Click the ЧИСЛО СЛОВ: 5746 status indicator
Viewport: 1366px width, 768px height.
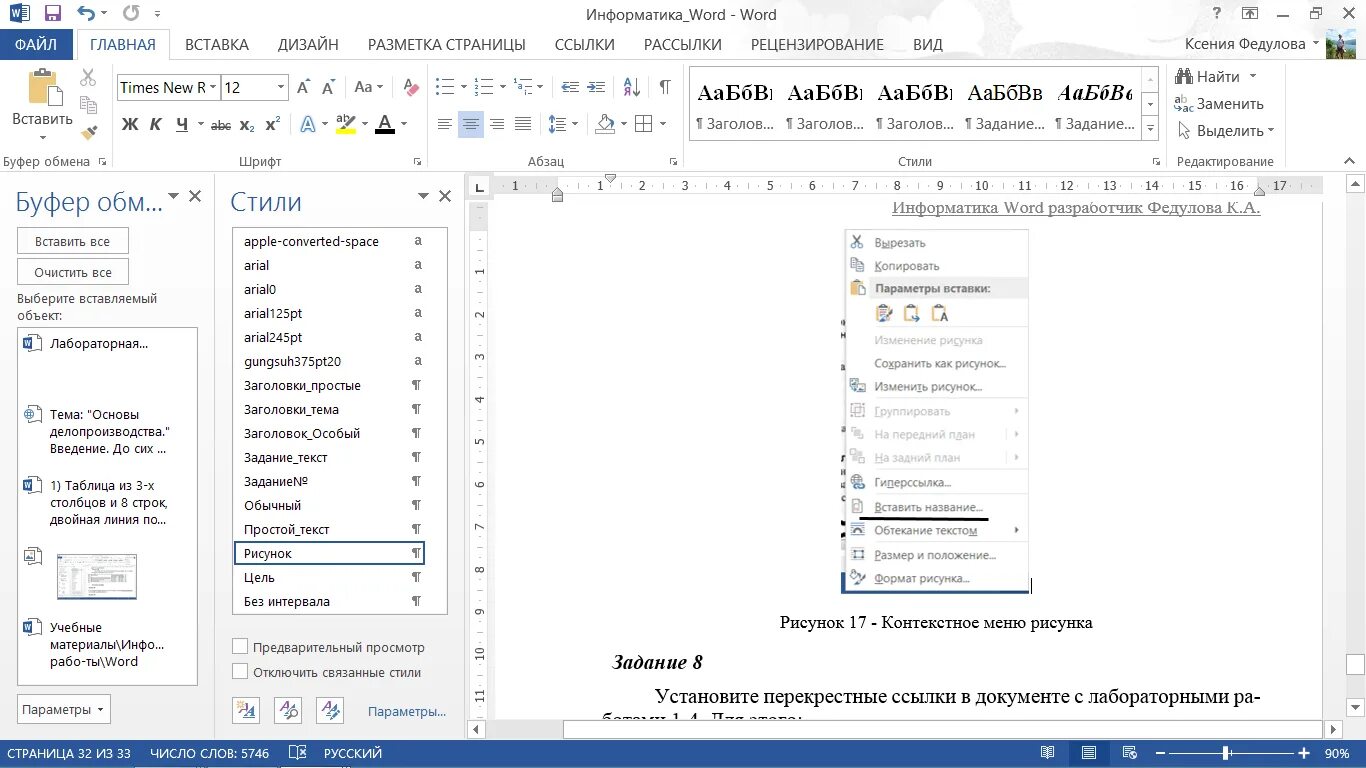(x=209, y=753)
